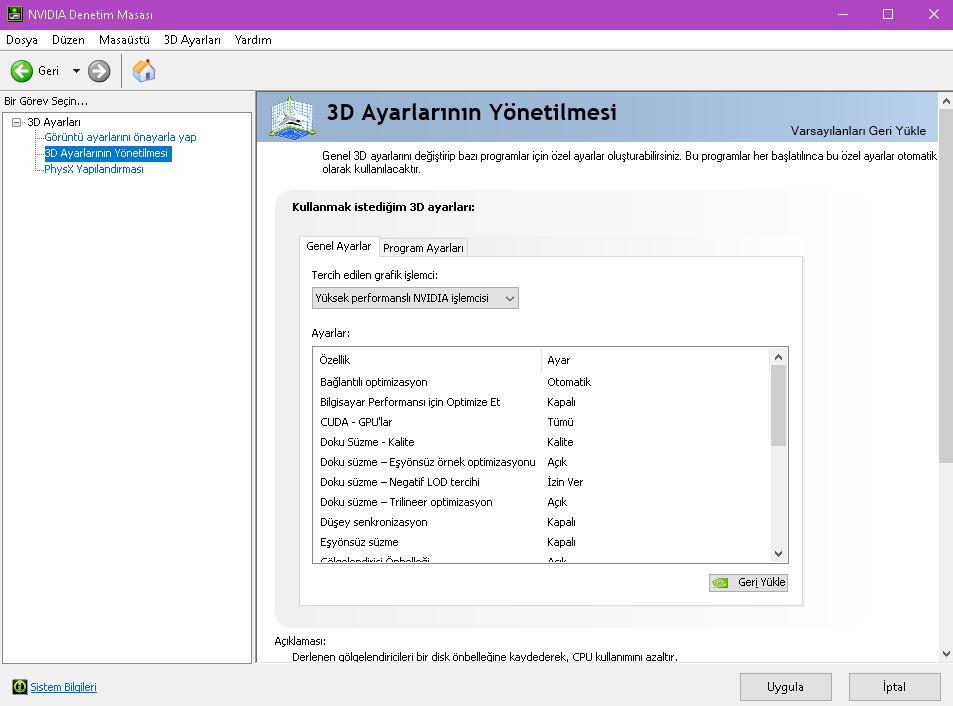The height and width of the screenshot is (706, 953).
Task: Collapse the 3D Ayarları tree node
Action: (x=16, y=122)
